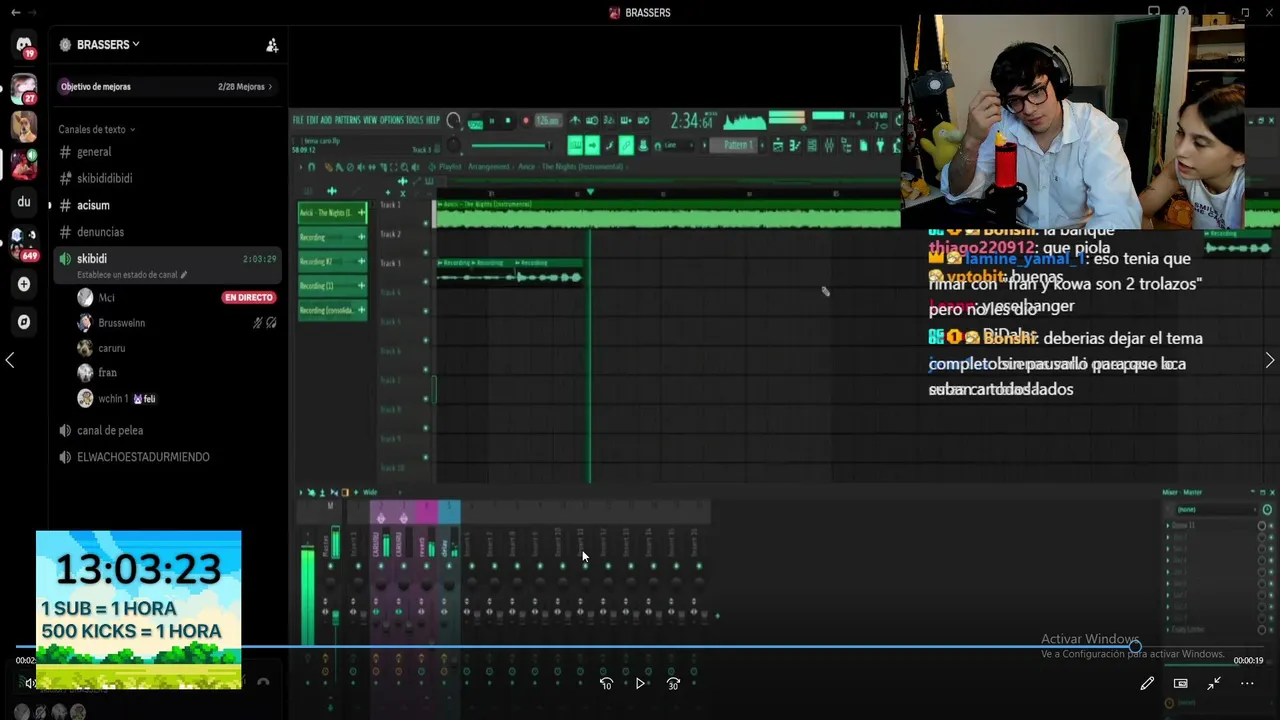Click the invite people icon beside BRASSERS
This screenshot has height=720, width=1280.
pos(272,45)
